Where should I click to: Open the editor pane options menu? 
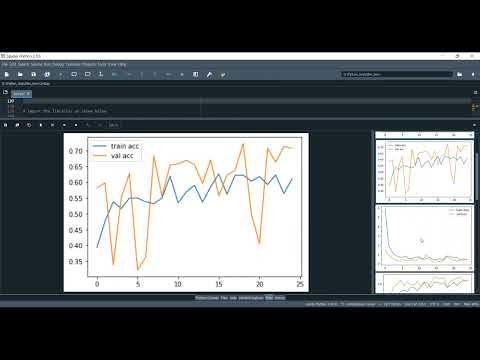click(476, 92)
